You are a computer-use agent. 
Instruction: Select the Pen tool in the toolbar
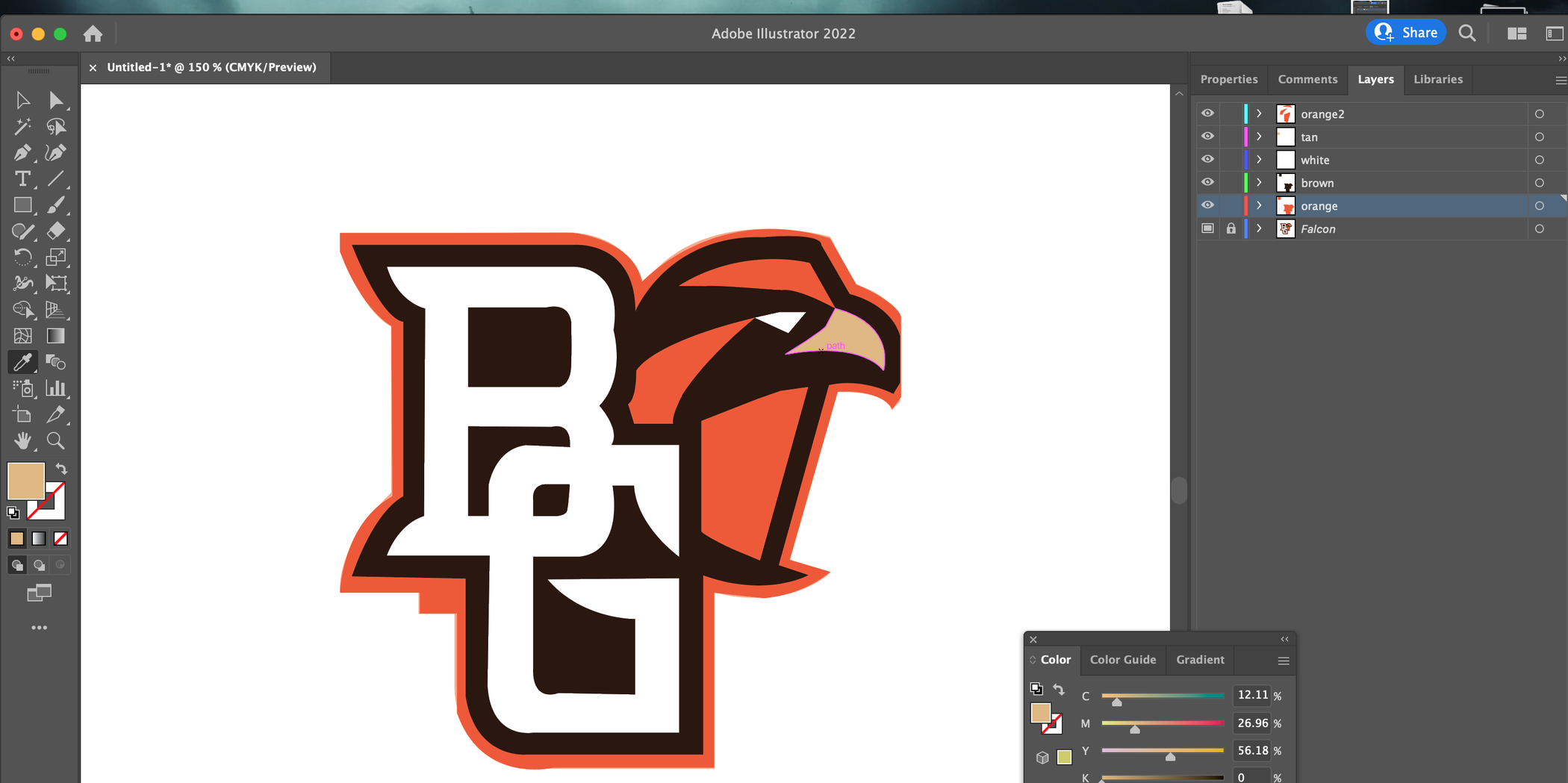[22, 152]
